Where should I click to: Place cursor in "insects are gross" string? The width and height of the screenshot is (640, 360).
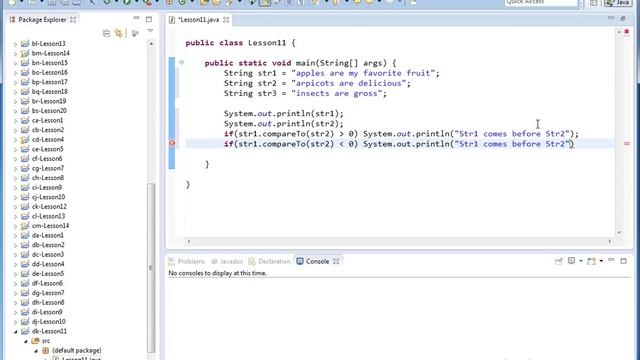(x=338, y=93)
